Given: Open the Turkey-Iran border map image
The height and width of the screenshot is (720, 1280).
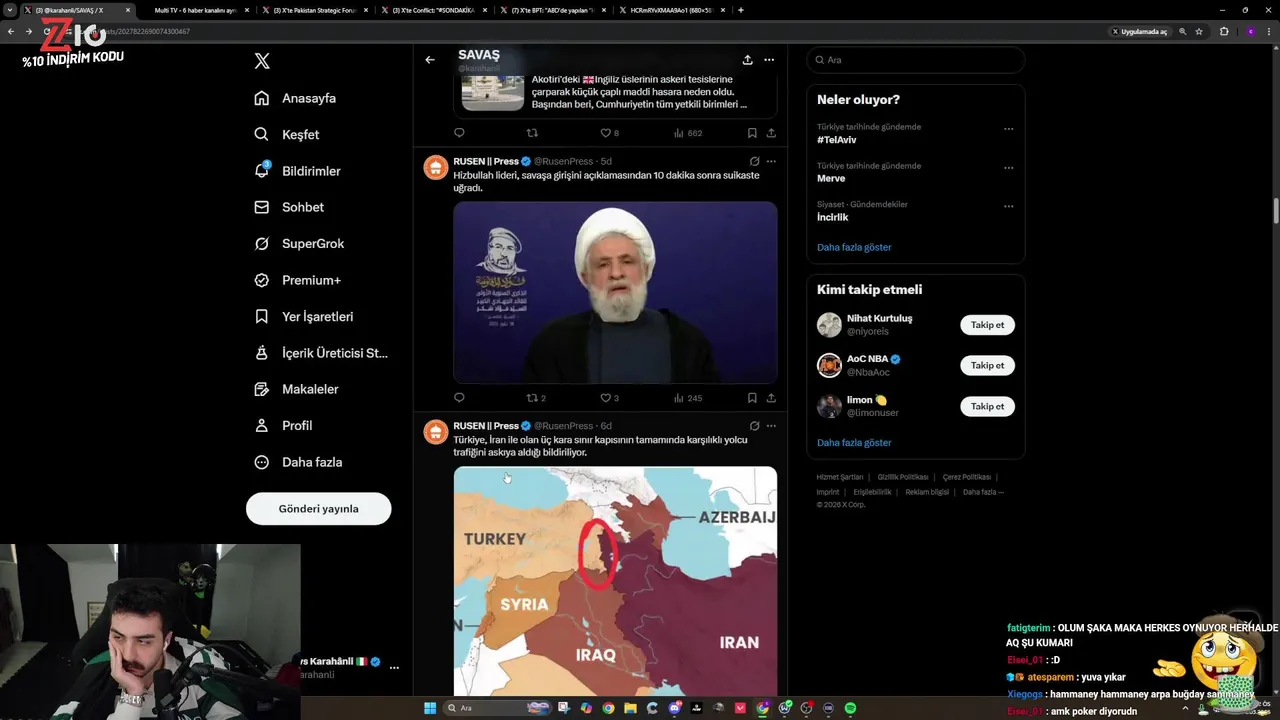Looking at the screenshot, I should click(x=615, y=581).
